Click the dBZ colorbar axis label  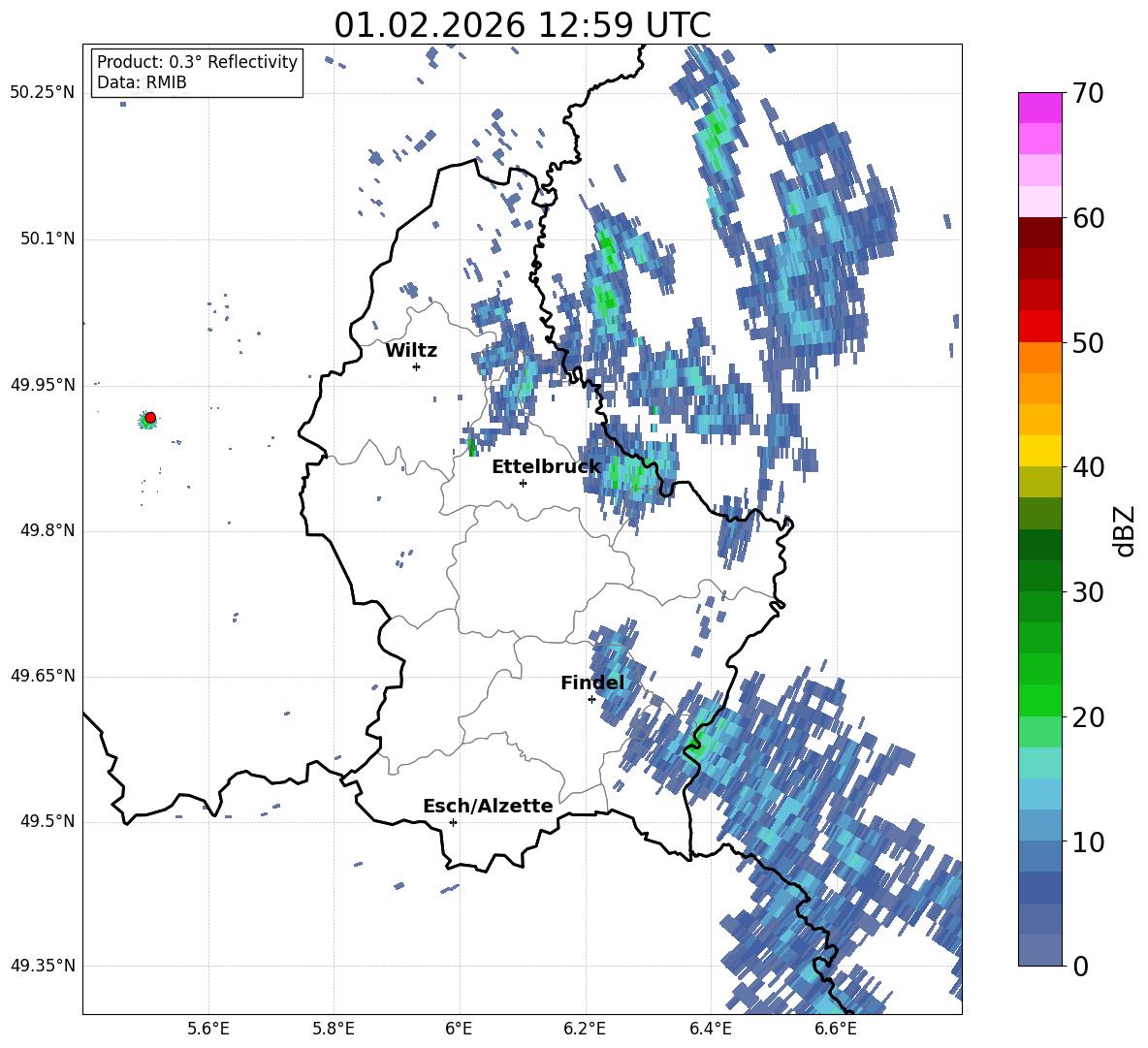1125,530
